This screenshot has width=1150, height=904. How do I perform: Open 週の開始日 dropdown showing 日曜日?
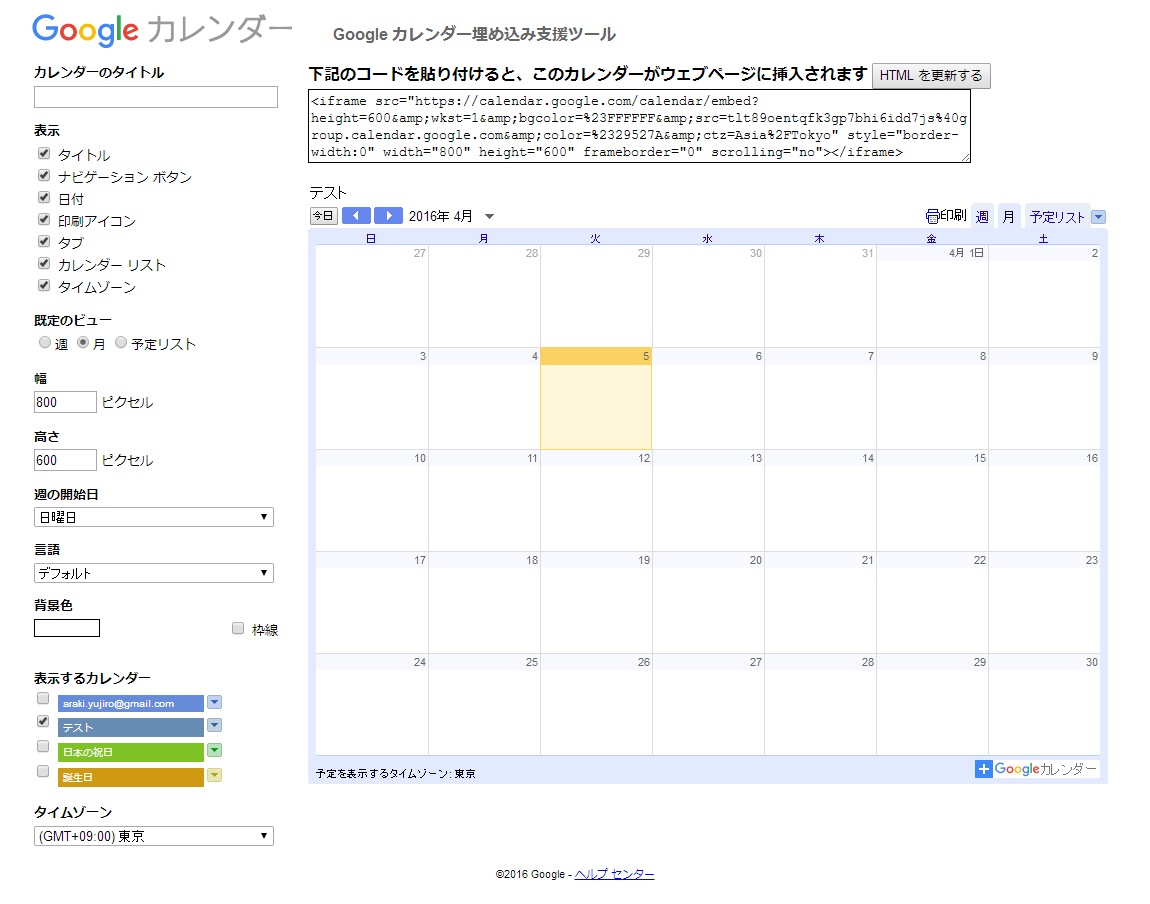[154, 517]
